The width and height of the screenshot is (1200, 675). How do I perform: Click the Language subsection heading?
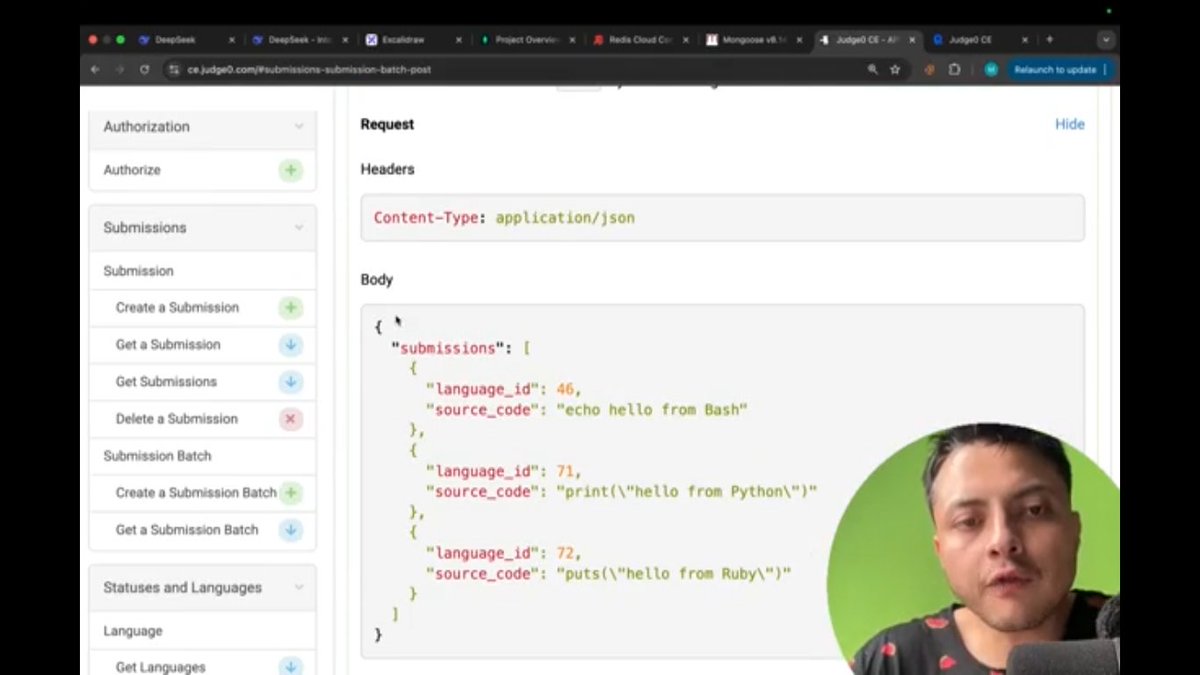coord(132,632)
